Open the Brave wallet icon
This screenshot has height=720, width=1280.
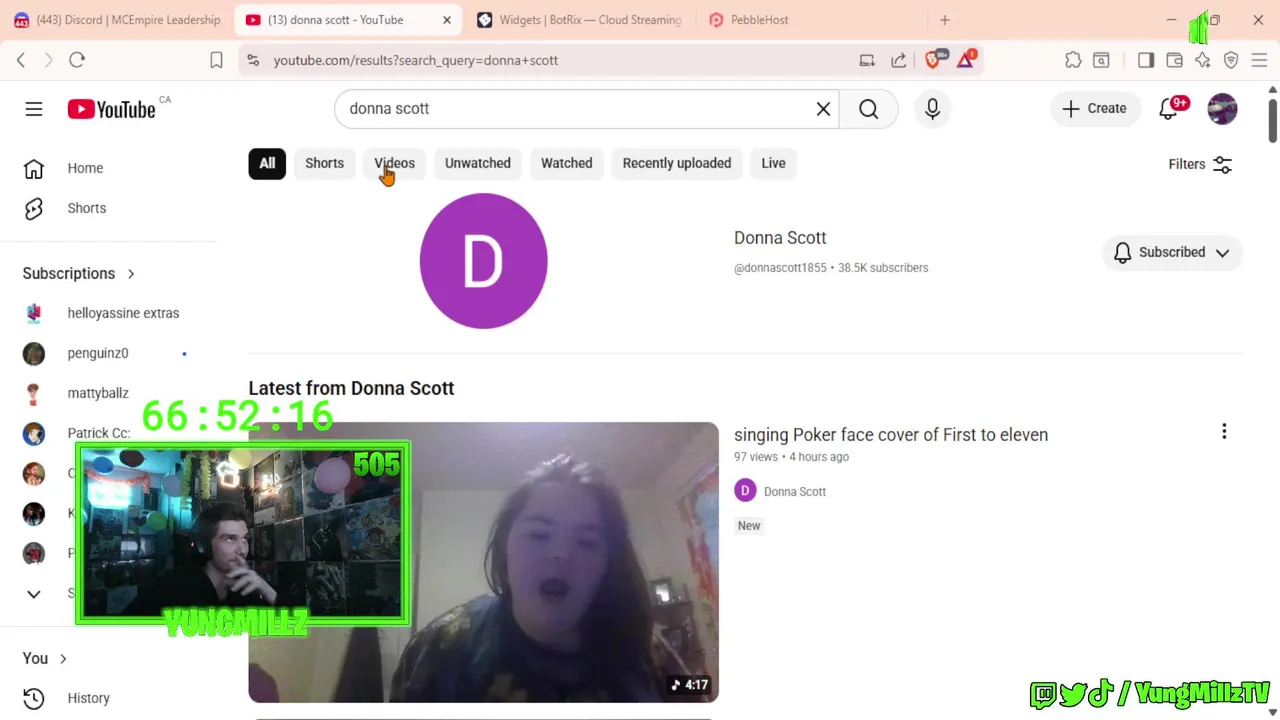pos(1174,60)
